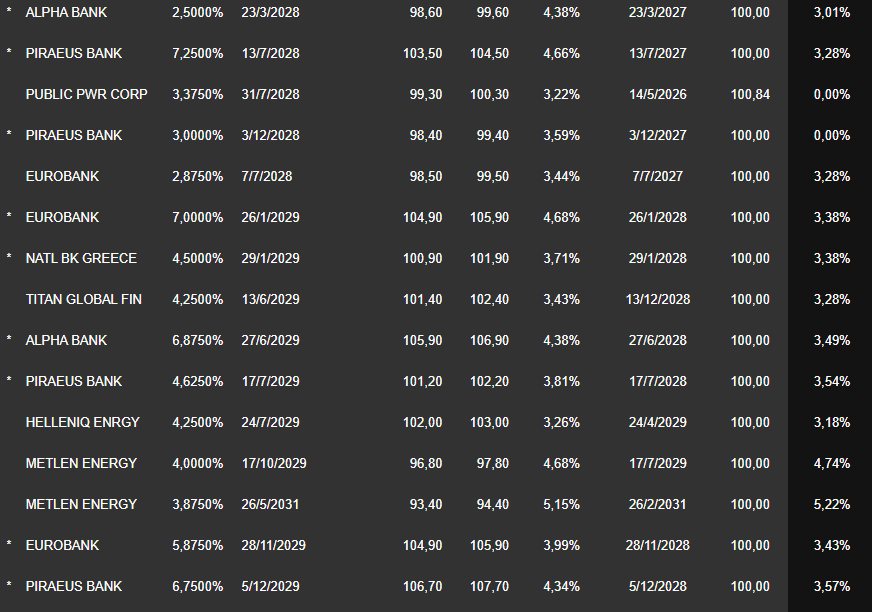Select the 14/5/2026 call date
Viewport: 872px width, 612px height.
click(x=658, y=95)
